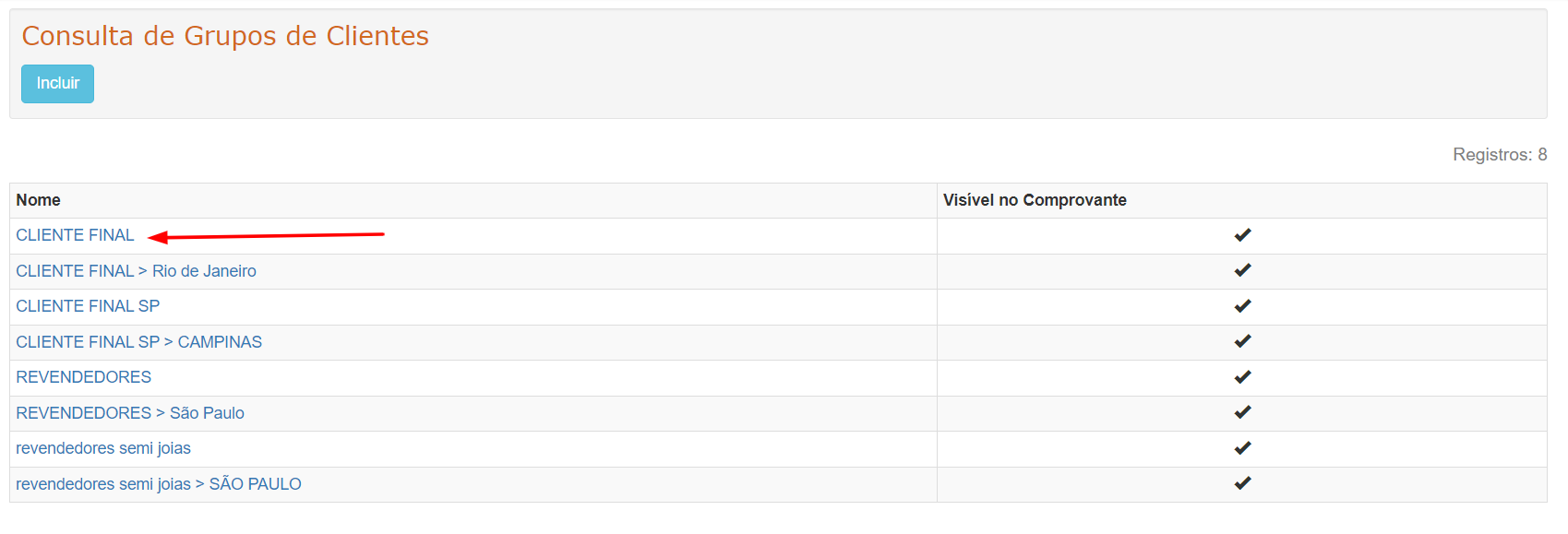1568x534 pixels.
Task: Click the Nome column header
Action: [x=38, y=200]
